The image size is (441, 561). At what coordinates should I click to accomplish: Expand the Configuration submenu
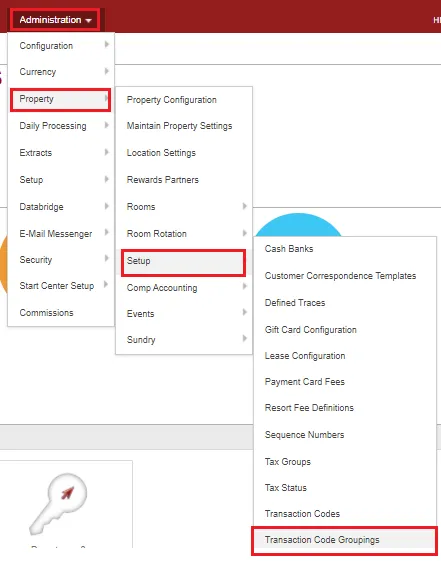(x=61, y=46)
